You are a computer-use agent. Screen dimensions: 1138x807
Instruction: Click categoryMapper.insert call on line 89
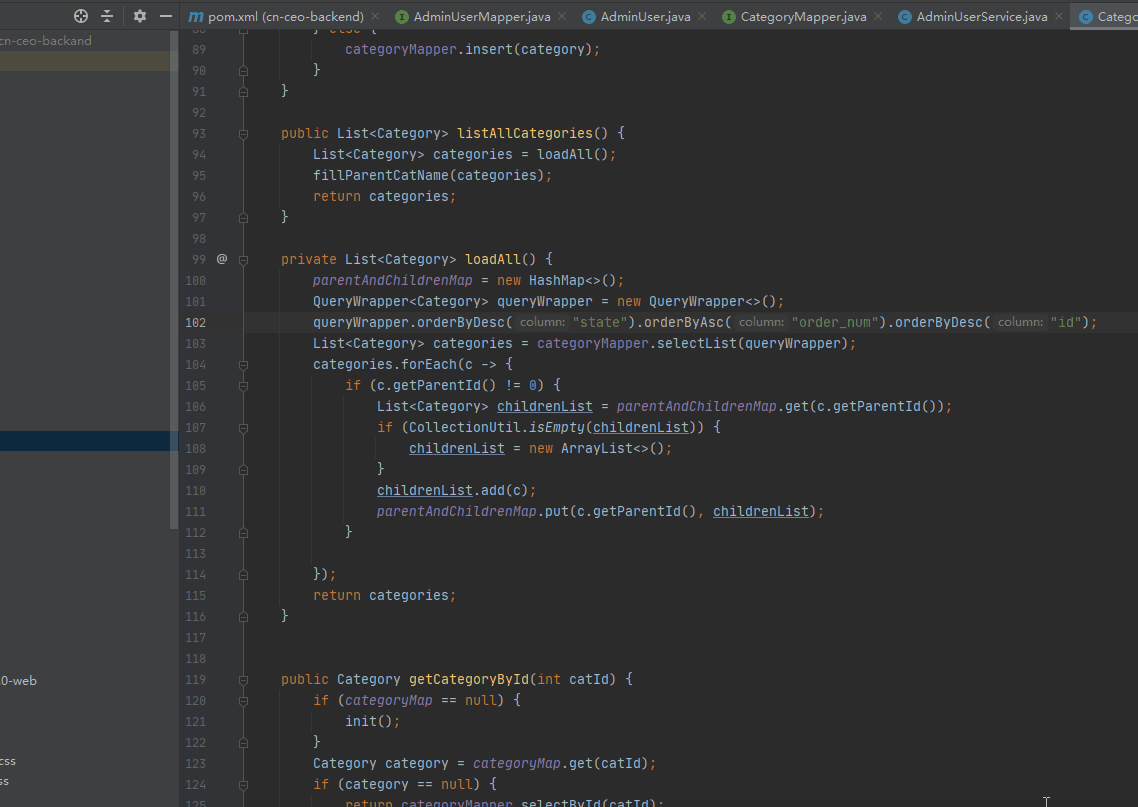472,49
